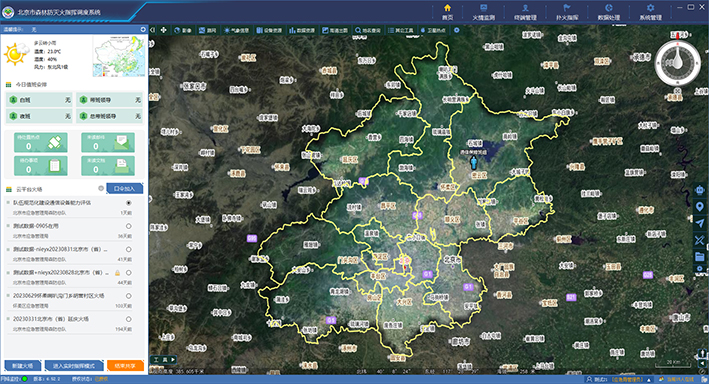Click the orange 结束共享 button
The image size is (709, 384).
coord(125,365)
